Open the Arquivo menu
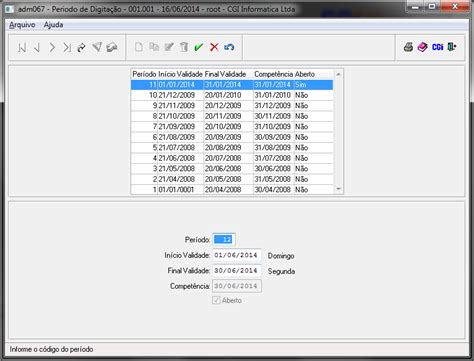 22,25
